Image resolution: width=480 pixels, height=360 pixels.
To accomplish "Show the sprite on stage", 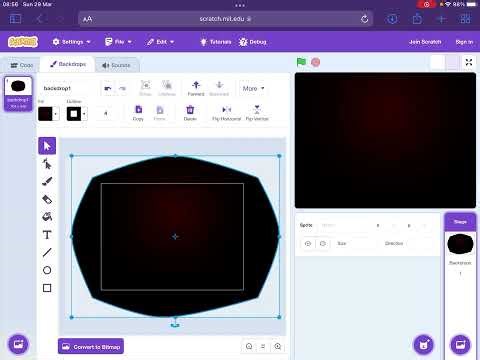I will (x=308, y=243).
